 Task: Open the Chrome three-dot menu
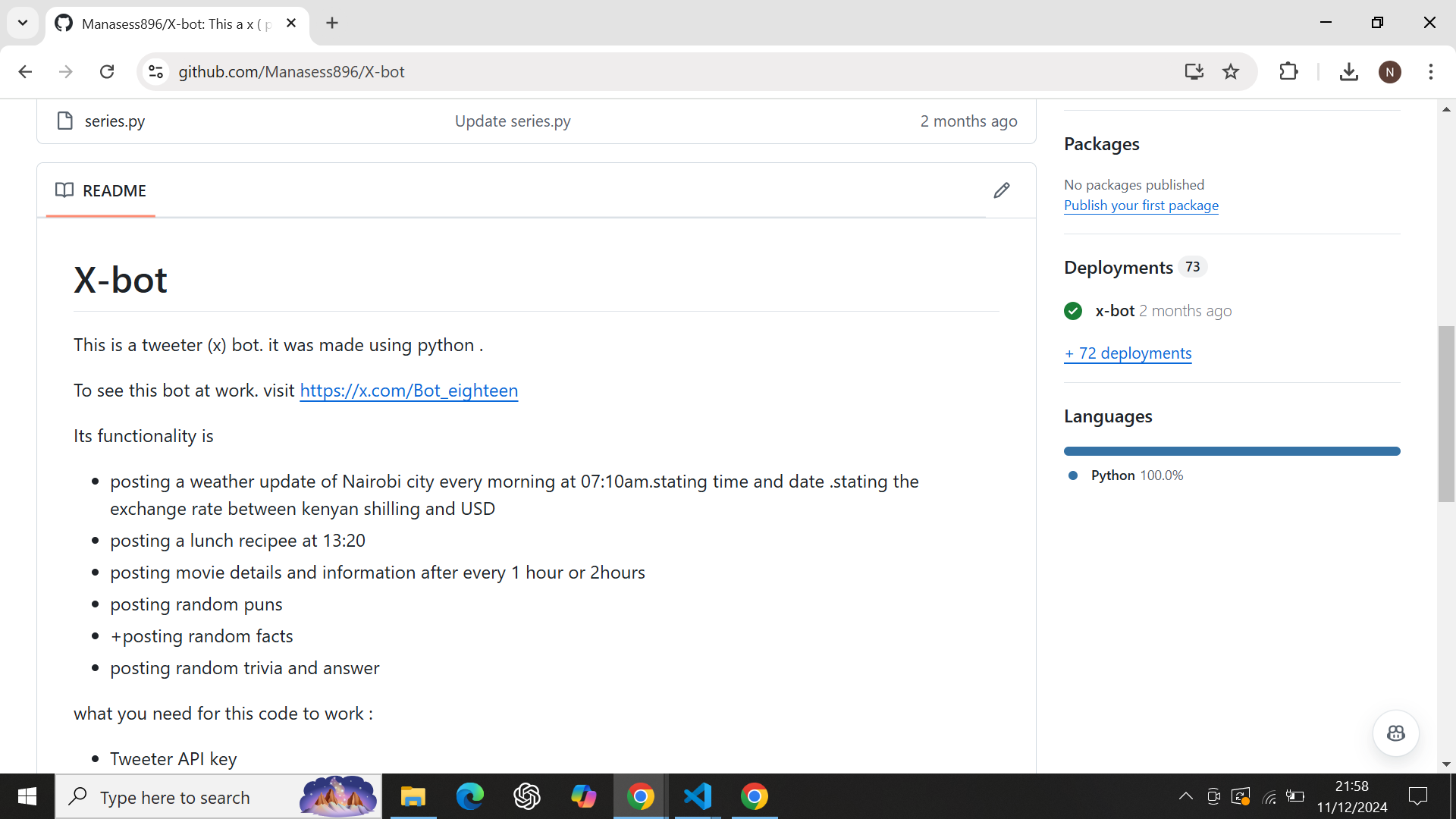(x=1431, y=72)
